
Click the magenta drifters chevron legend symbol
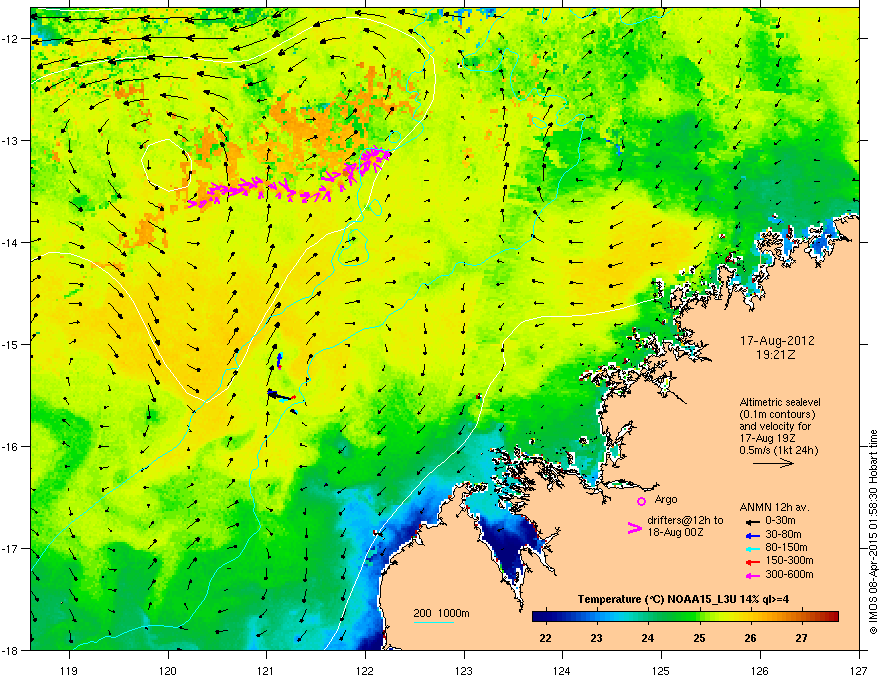(634, 528)
